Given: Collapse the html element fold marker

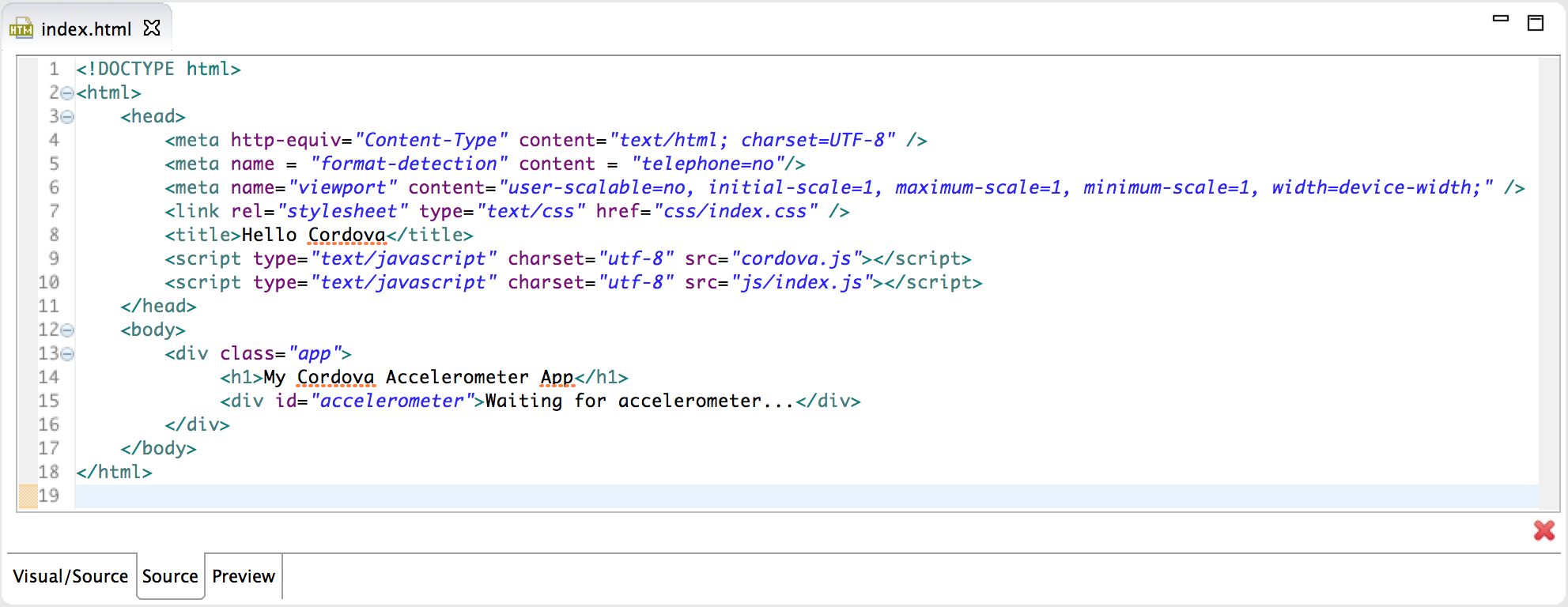Looking at the screenshot, I should 67,93.
